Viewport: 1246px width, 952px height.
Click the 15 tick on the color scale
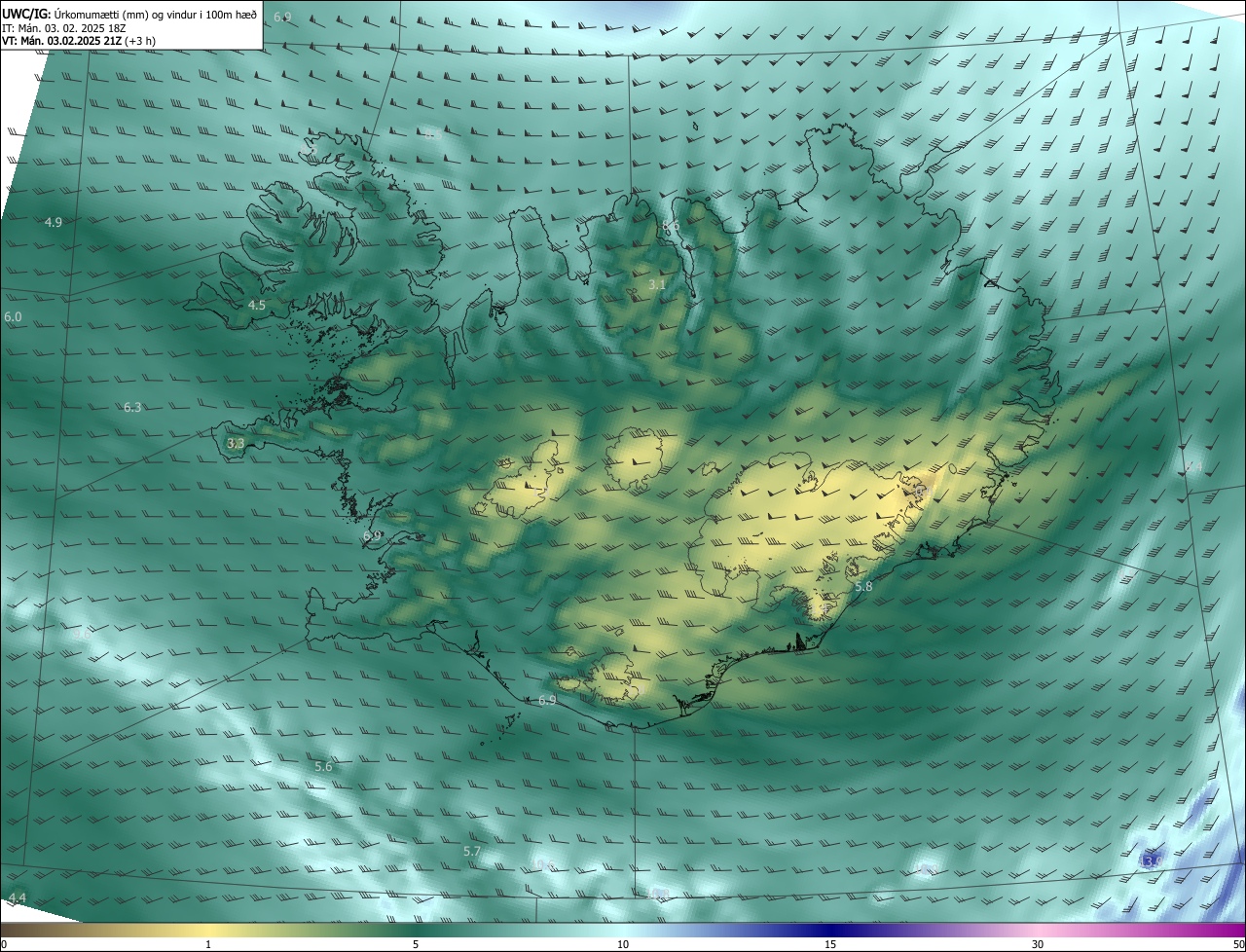(x=830, y=944)
